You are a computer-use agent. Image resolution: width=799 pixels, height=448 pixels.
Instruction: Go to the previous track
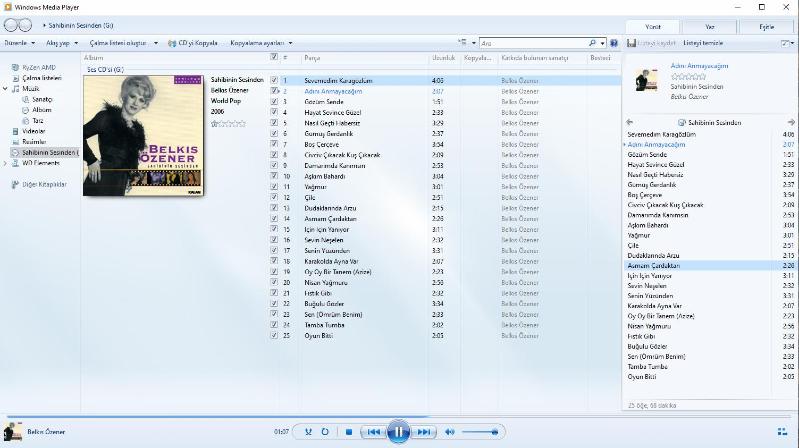(x=373, y=432)
